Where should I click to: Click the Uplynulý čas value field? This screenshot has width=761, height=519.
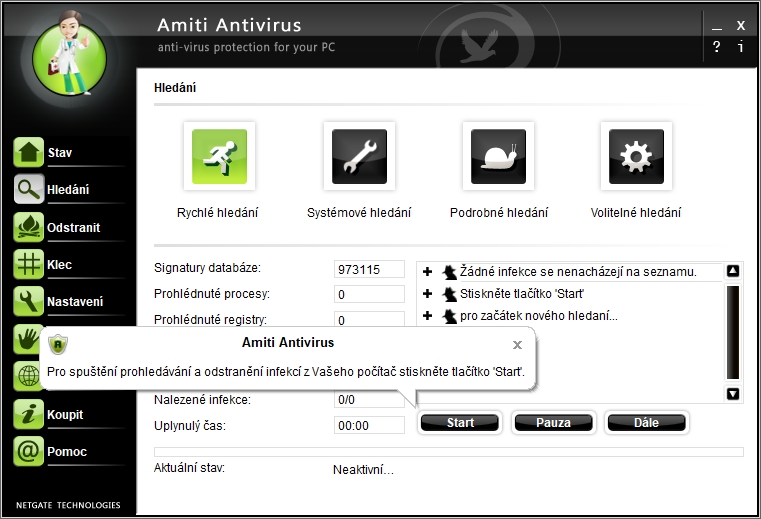369,425
